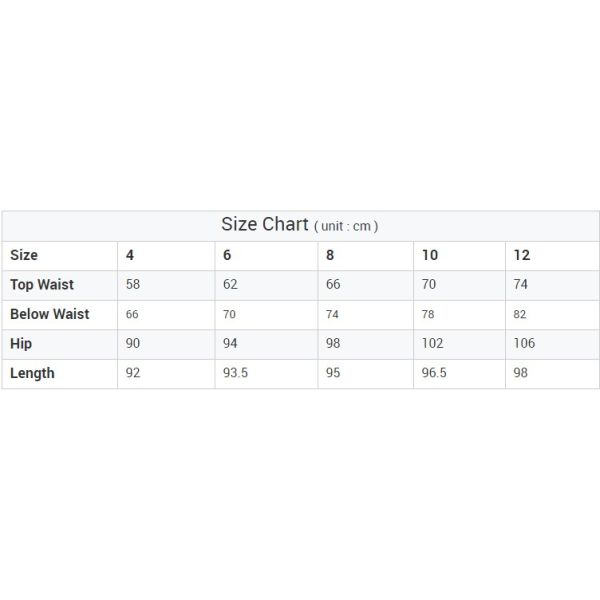The height and width of the screenshot is (600, 600).
Task: Click Length value 96.5
Action: [436, 373]
